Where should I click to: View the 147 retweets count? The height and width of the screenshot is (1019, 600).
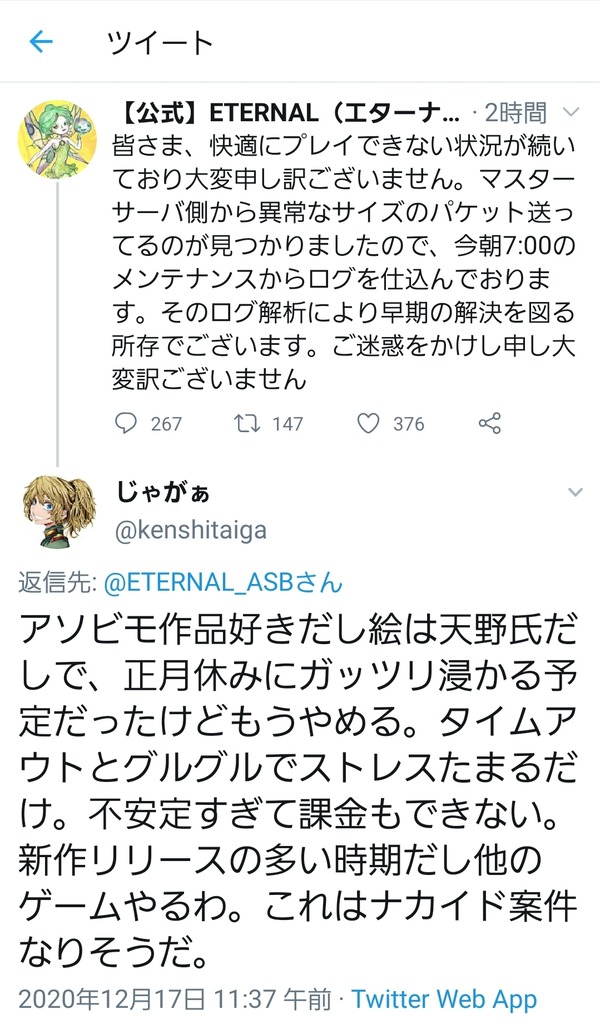click(288, 424)
